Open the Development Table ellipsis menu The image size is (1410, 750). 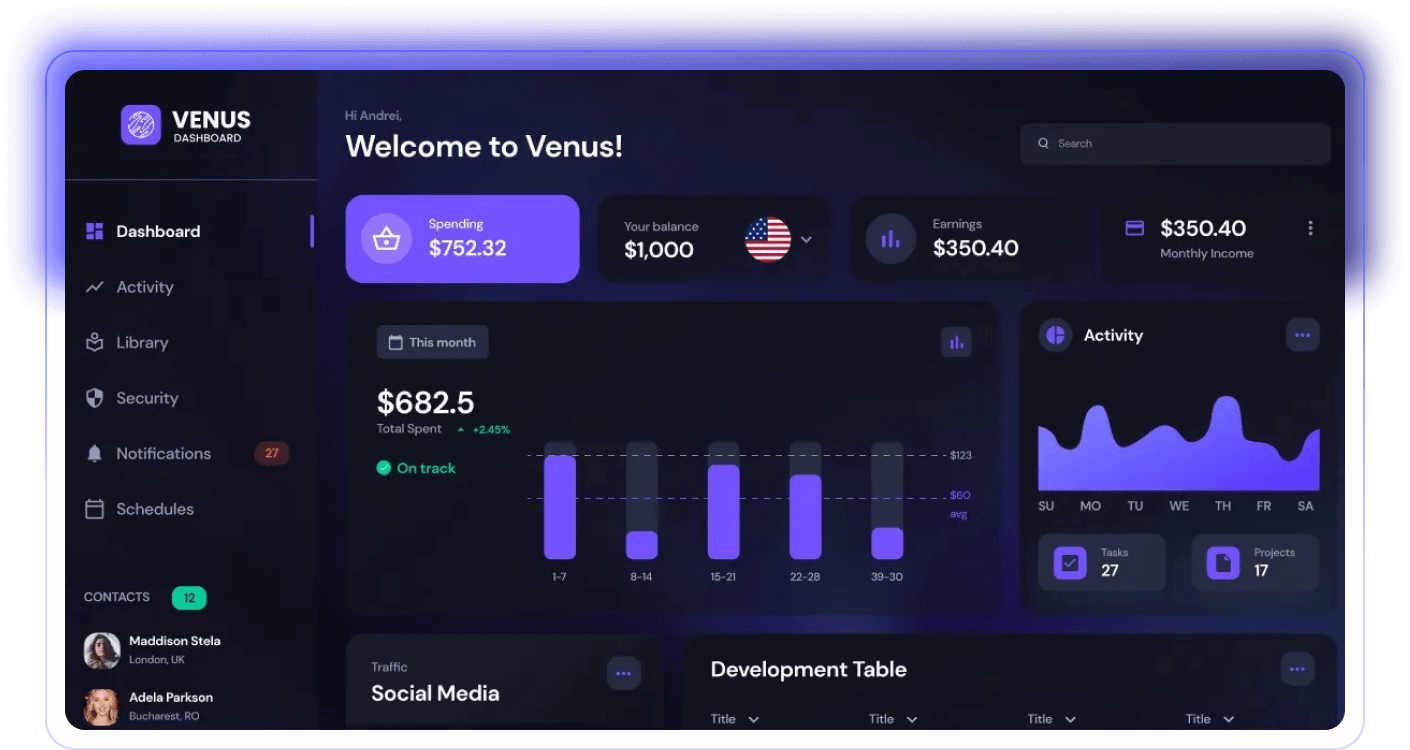point(1297,669)
